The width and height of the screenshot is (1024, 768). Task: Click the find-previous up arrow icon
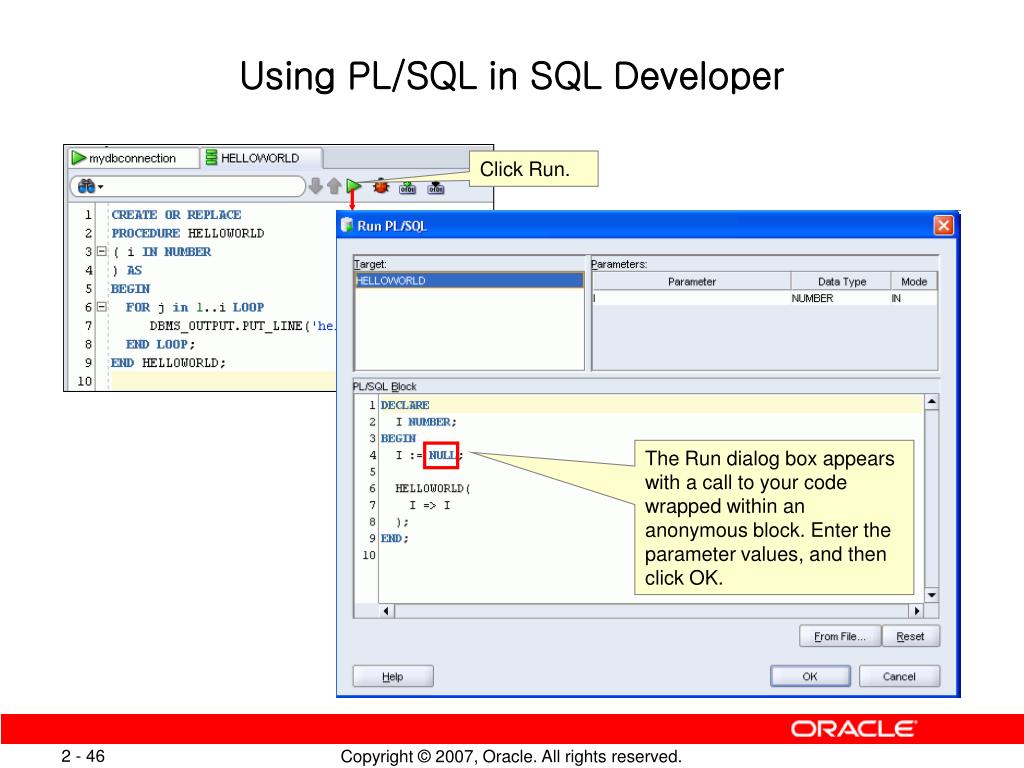[x=334, y=187]
